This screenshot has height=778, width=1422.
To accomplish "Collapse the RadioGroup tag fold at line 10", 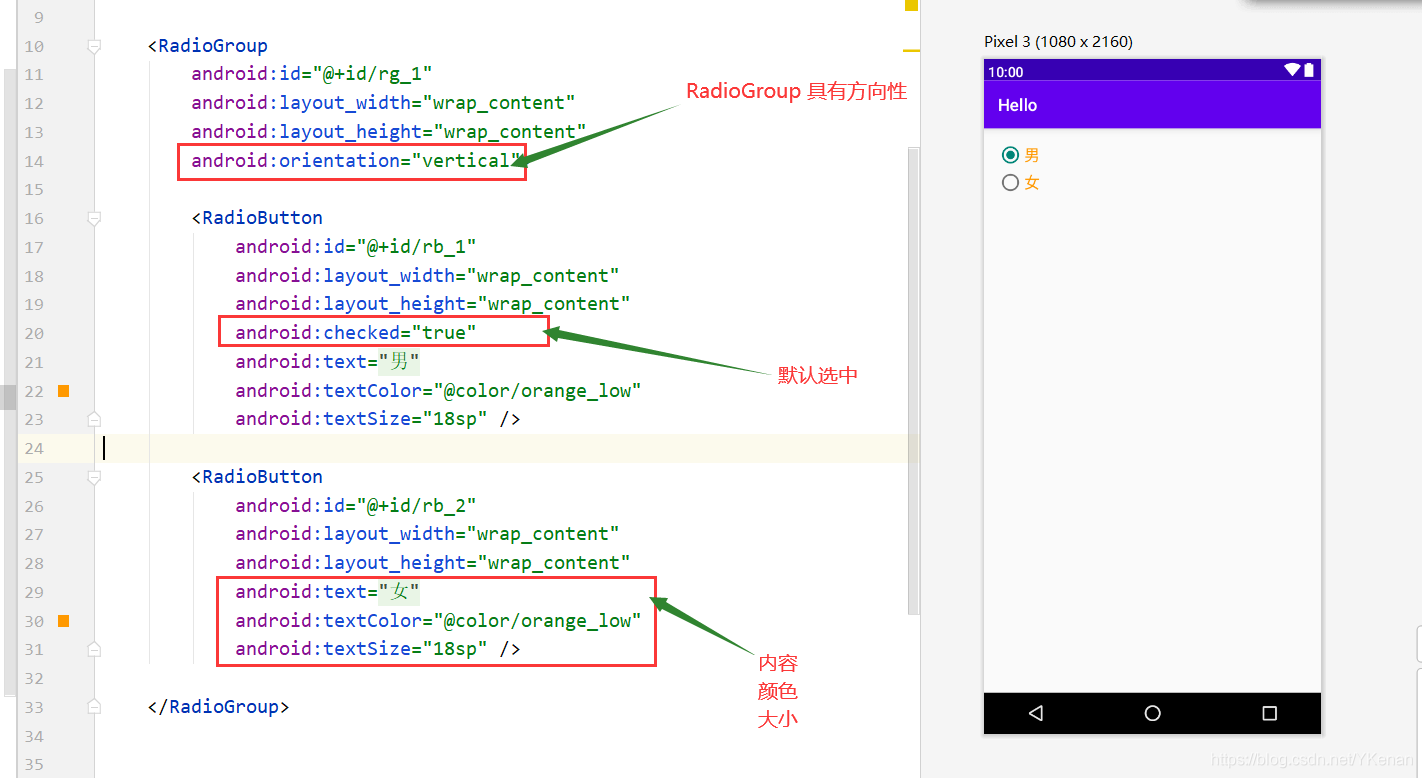I will pos(94,46).
